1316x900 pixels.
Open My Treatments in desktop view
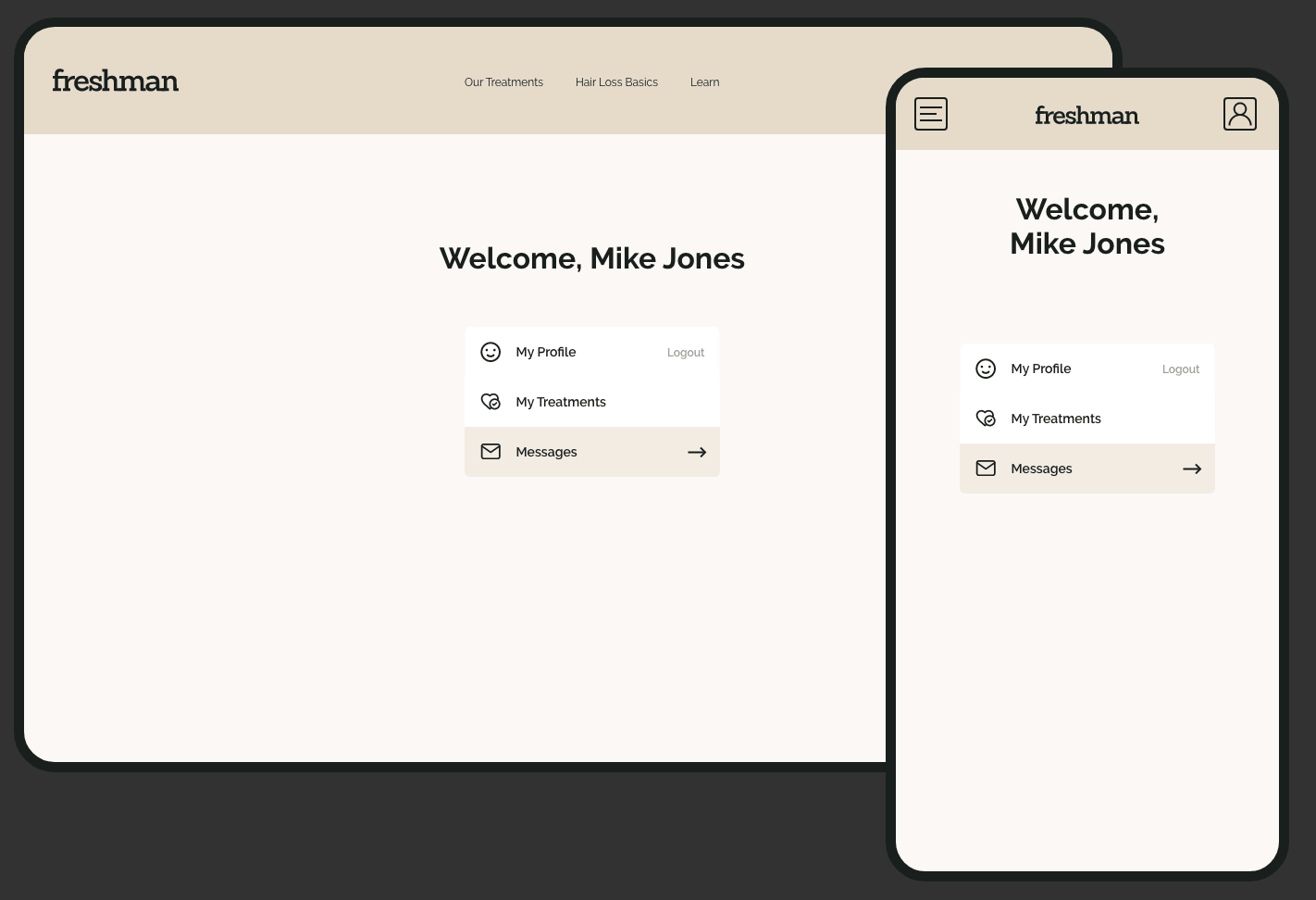pos(561,402)
